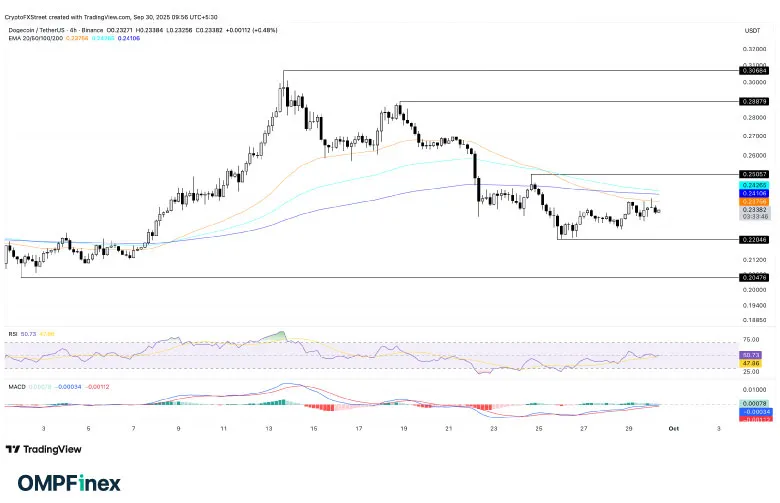Select the cyan 0.24265 EMA price tag
This screenshot has width=780, height=503.
pyautogui.click(x=753, y=185)
